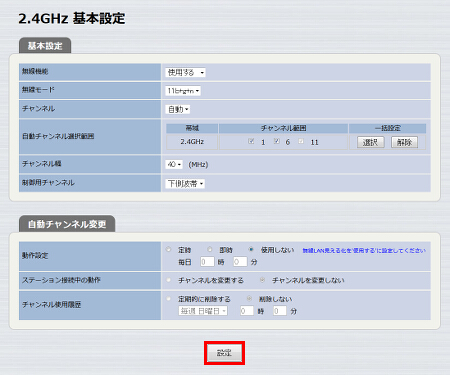The width and height of the screenshot is (450, 375).
Task: Open the 無線モード dropdown showing 11b/g/n
Action: coord(183,91)
